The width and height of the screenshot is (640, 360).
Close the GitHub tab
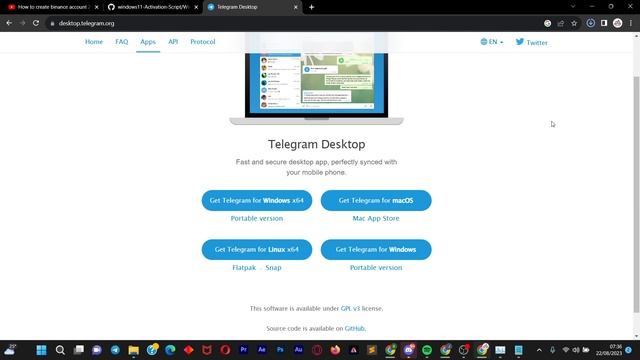pos(196,7)
